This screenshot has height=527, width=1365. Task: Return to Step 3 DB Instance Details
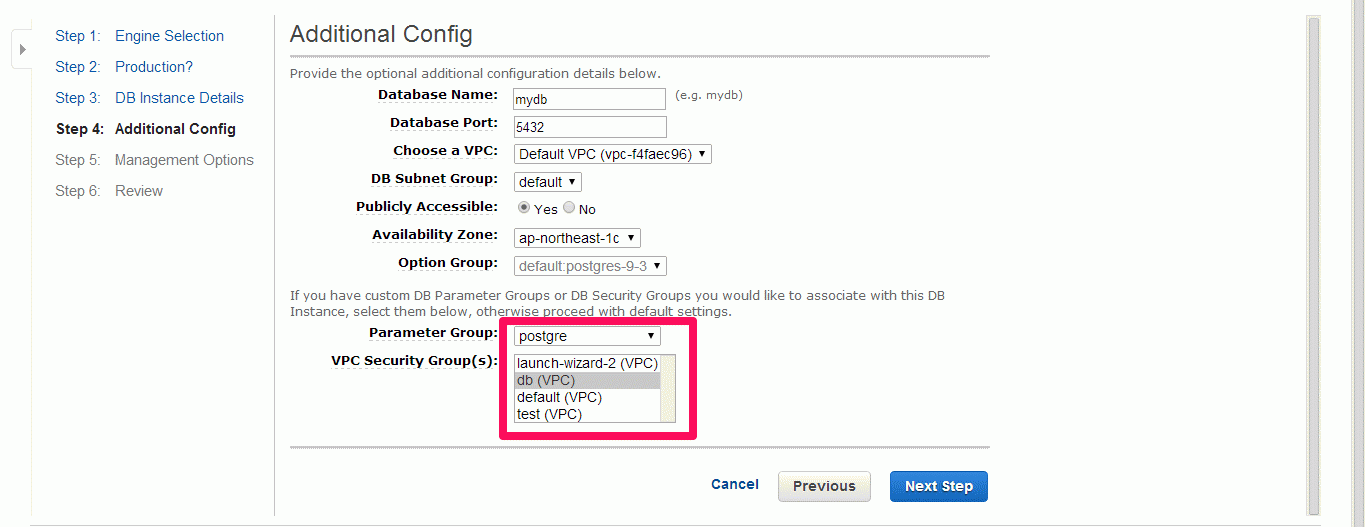coord(149,98)
